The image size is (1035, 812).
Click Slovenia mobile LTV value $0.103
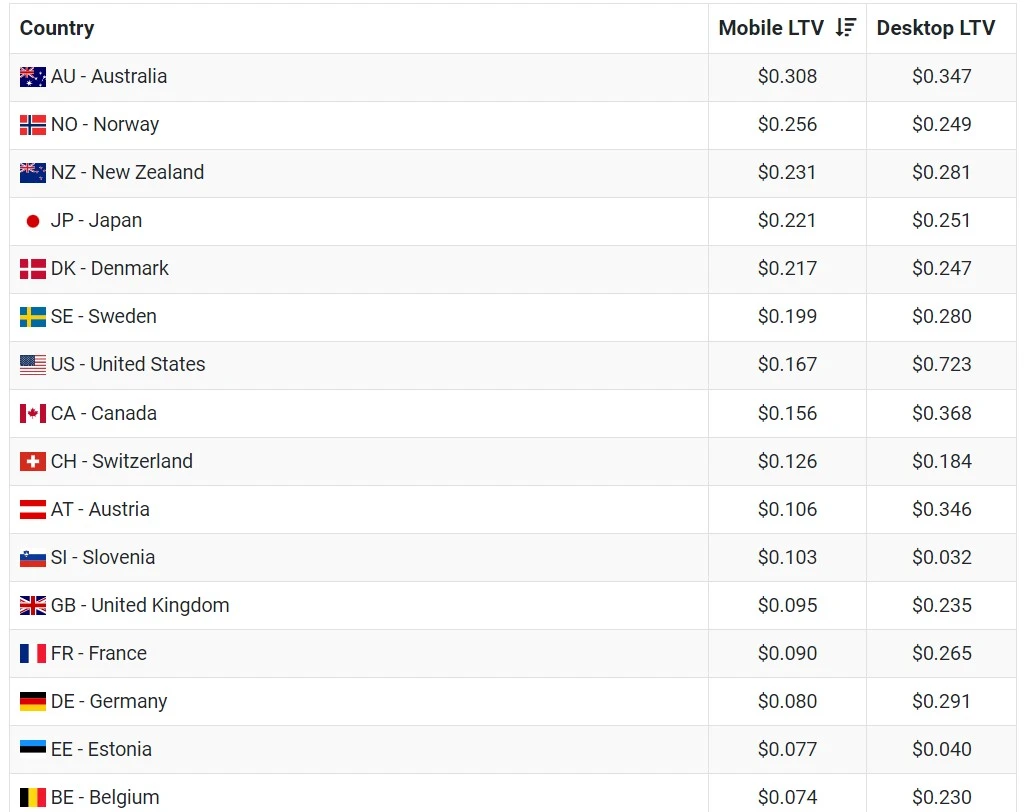click(787, 558)
